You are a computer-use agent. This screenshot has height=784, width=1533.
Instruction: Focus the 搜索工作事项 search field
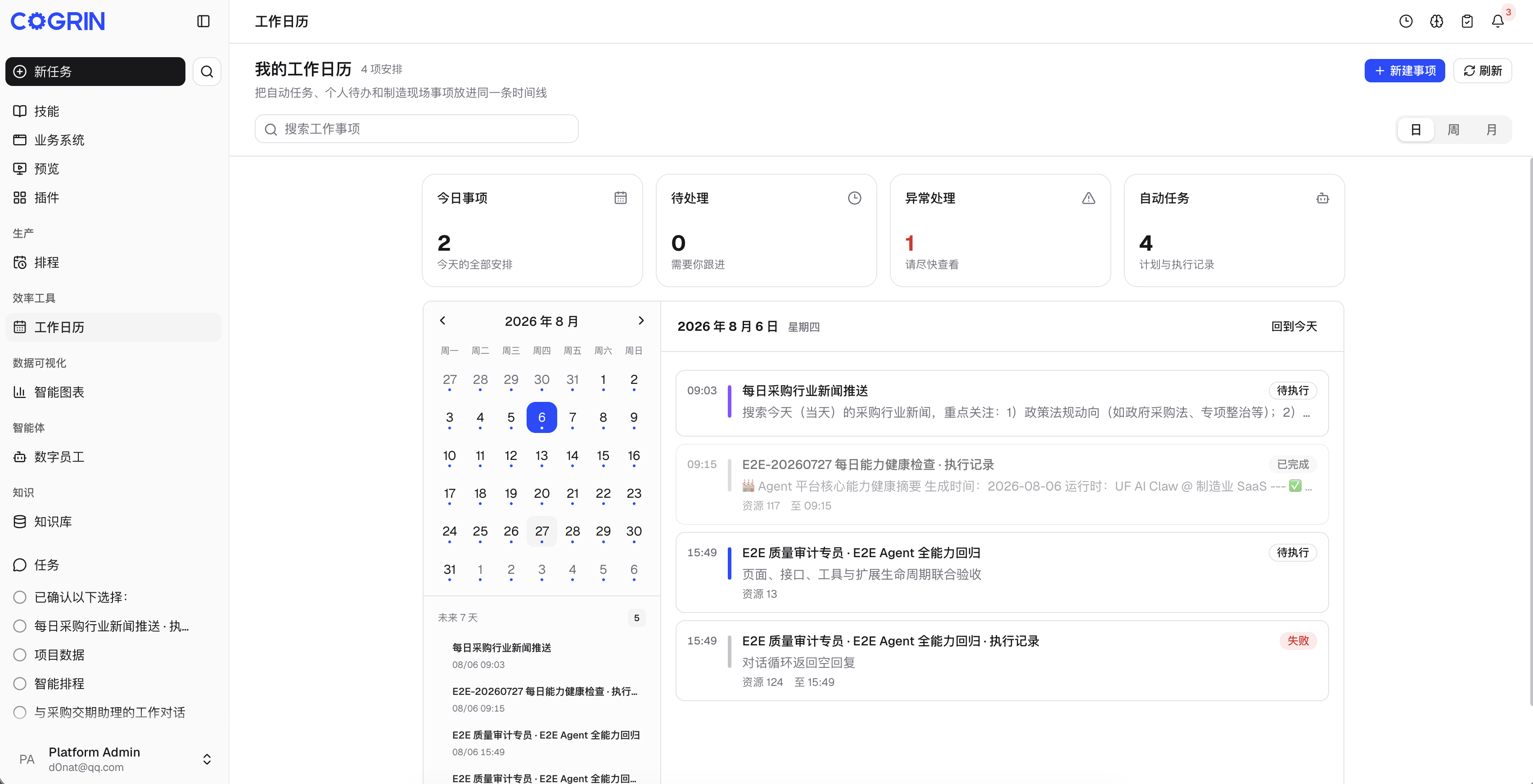(417, 129)
